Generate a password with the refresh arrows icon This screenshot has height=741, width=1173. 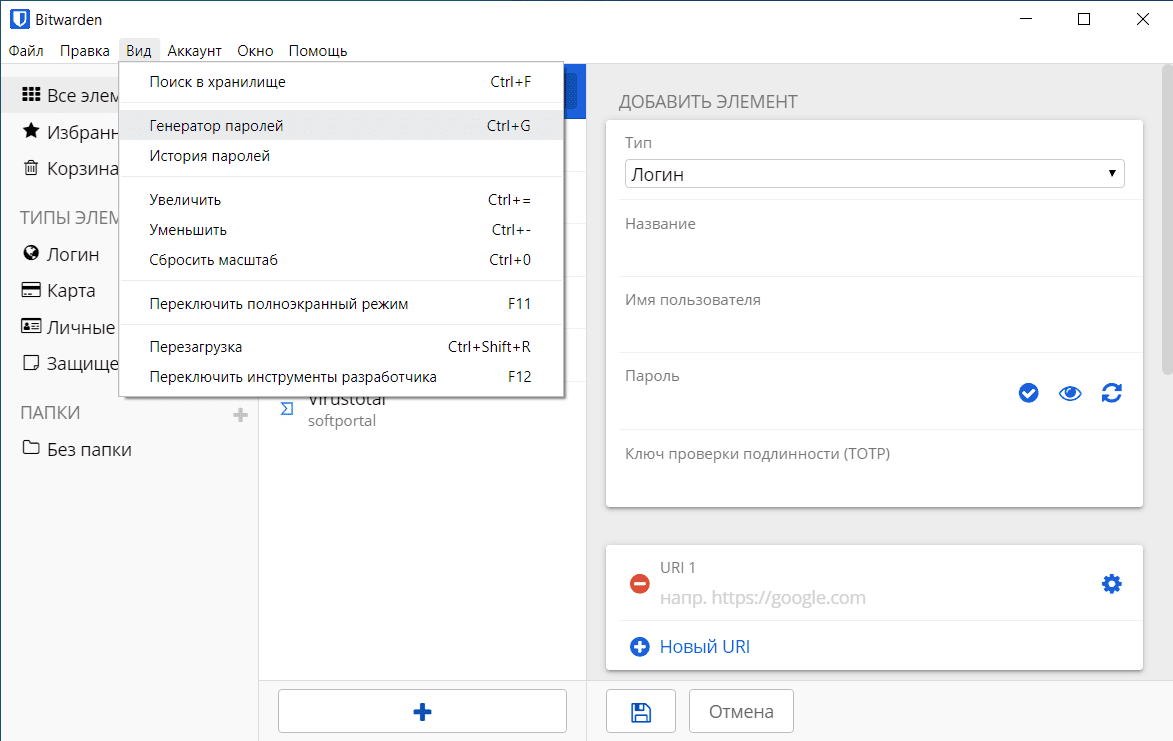click(x=1112, y=393)
